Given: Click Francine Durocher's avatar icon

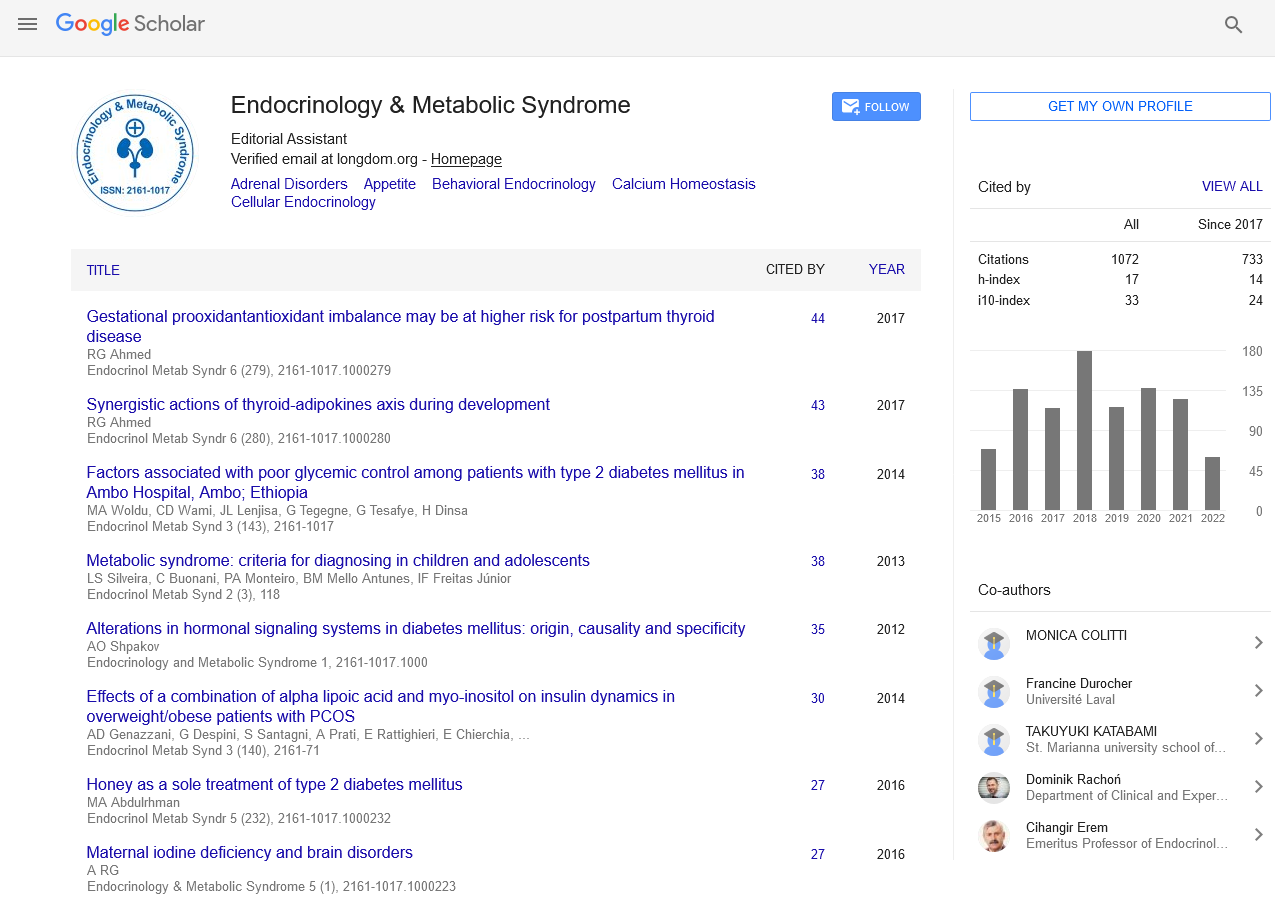Looking at the screenshot, I should click(993, 692).
